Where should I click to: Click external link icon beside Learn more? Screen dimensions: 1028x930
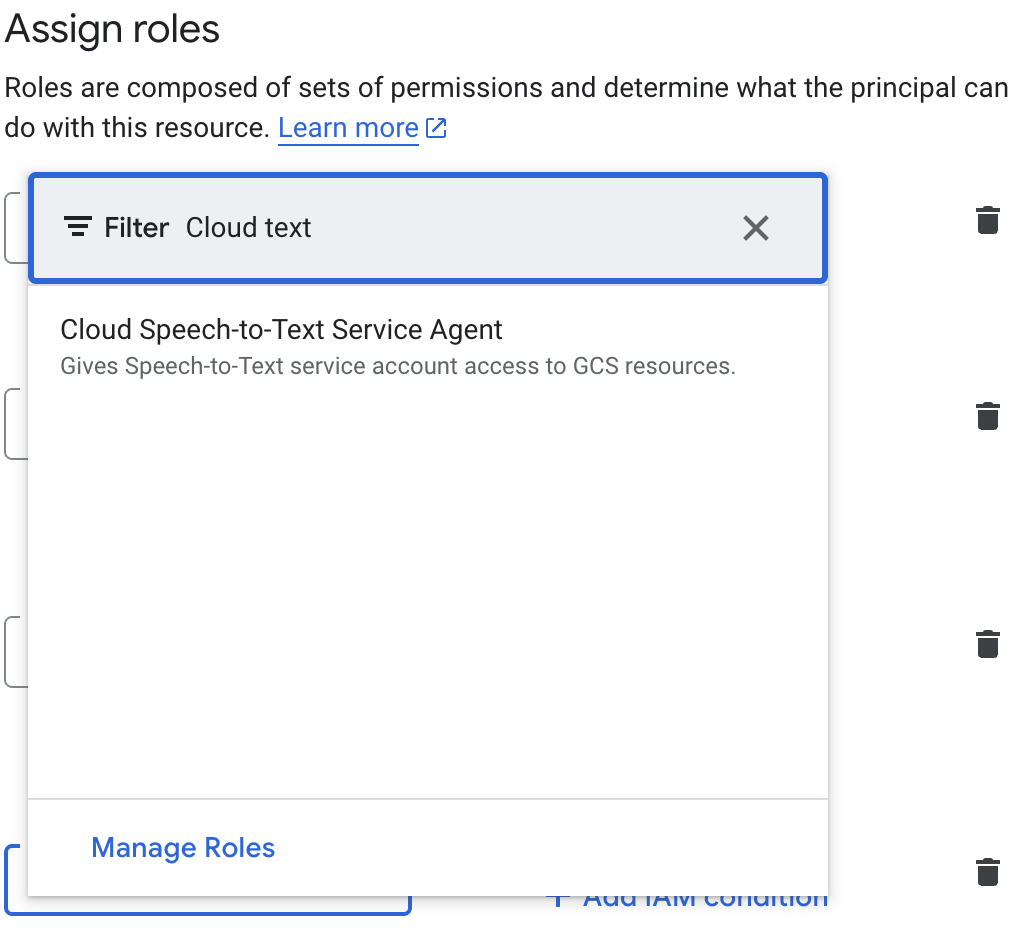pos(436,129)
